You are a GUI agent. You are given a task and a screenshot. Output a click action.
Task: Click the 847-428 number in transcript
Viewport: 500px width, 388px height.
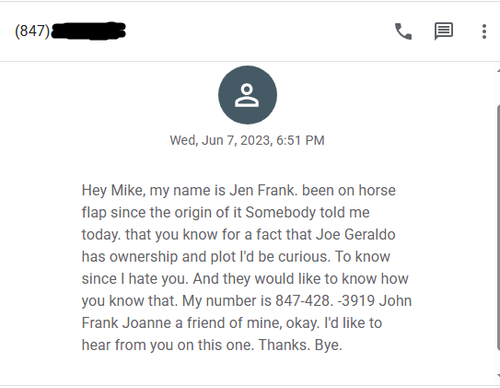(304, 301)
